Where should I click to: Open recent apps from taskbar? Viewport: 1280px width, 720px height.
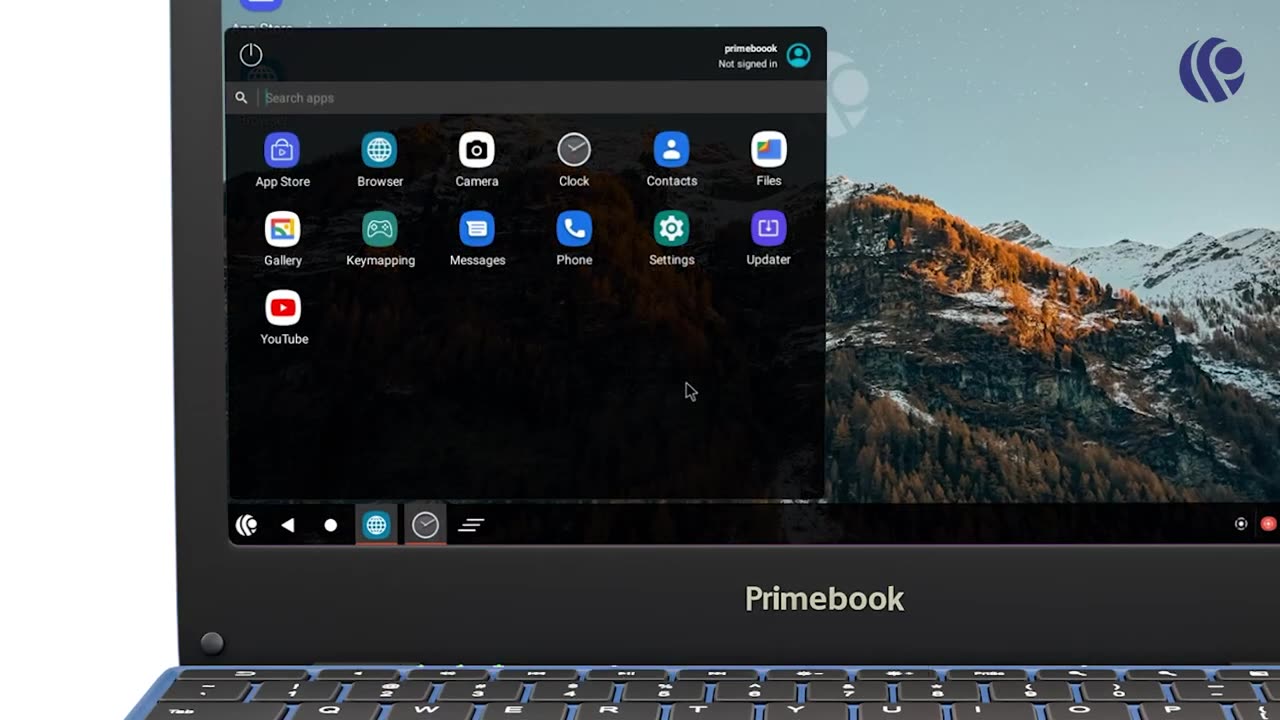click(471, 525)
